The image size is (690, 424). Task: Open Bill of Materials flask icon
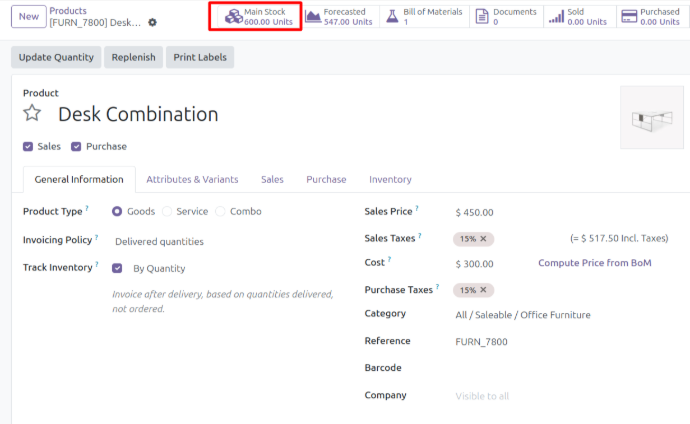tap(393, 17)
